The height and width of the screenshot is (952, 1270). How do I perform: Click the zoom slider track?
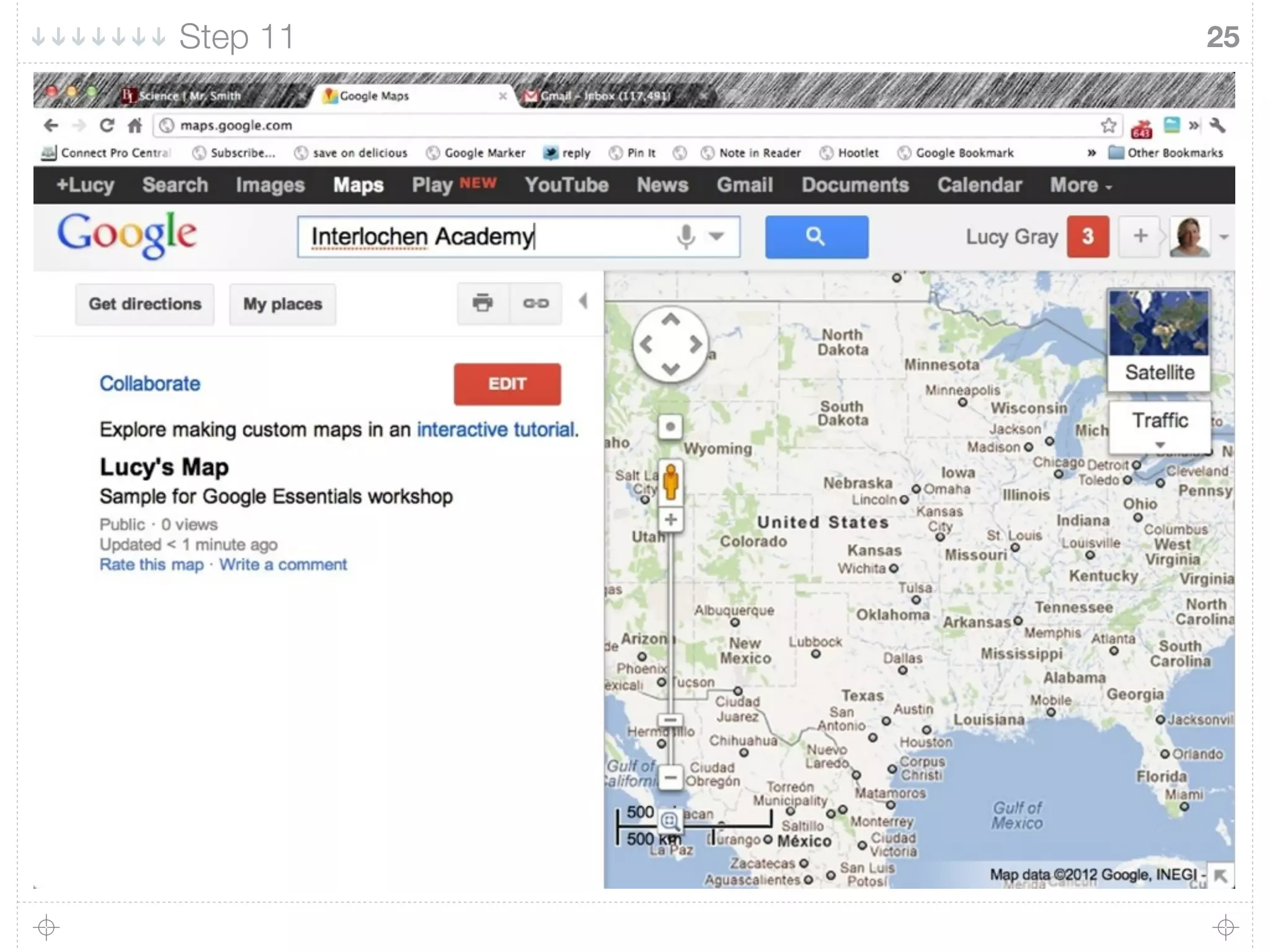pos(670,620)
